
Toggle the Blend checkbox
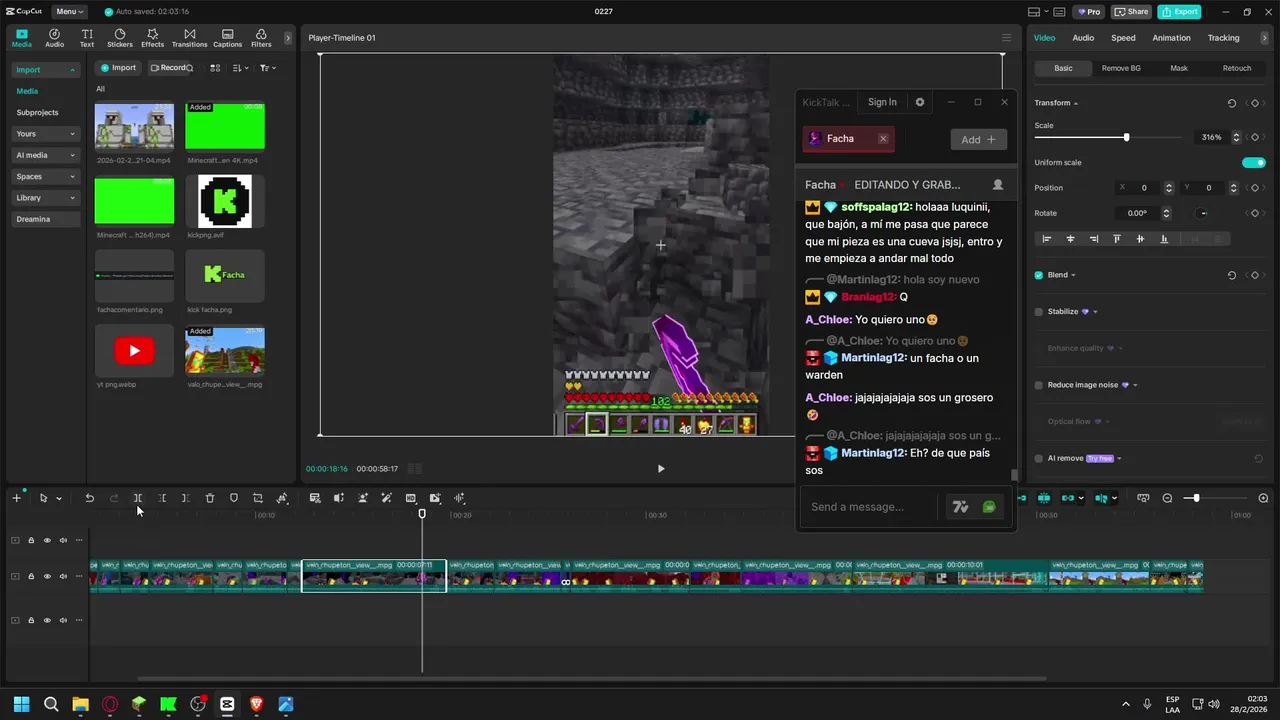(1038, 275)
